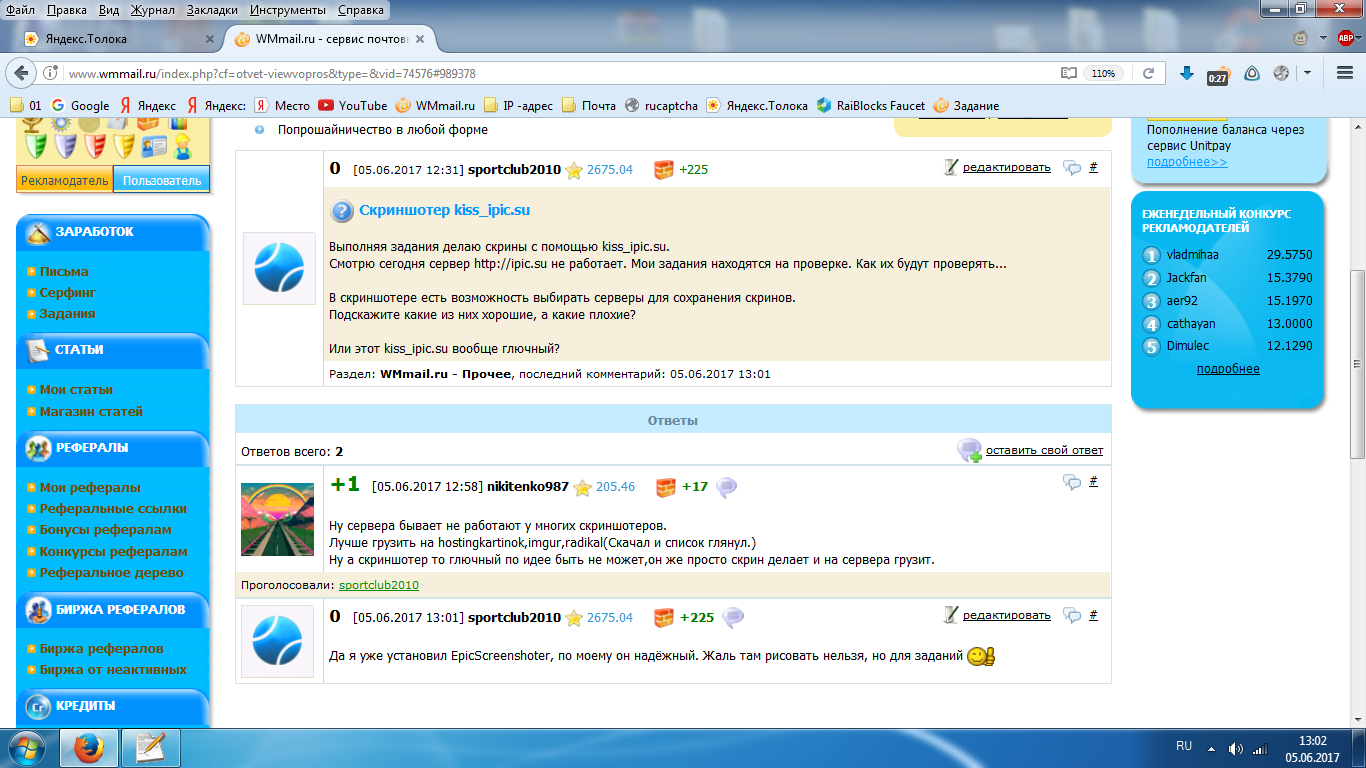Open the nikitenko987 username

pos(528,487)
